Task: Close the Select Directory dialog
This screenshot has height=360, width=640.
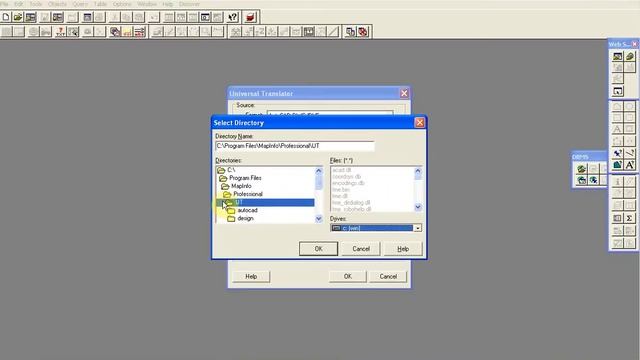Action: point(419,122)
